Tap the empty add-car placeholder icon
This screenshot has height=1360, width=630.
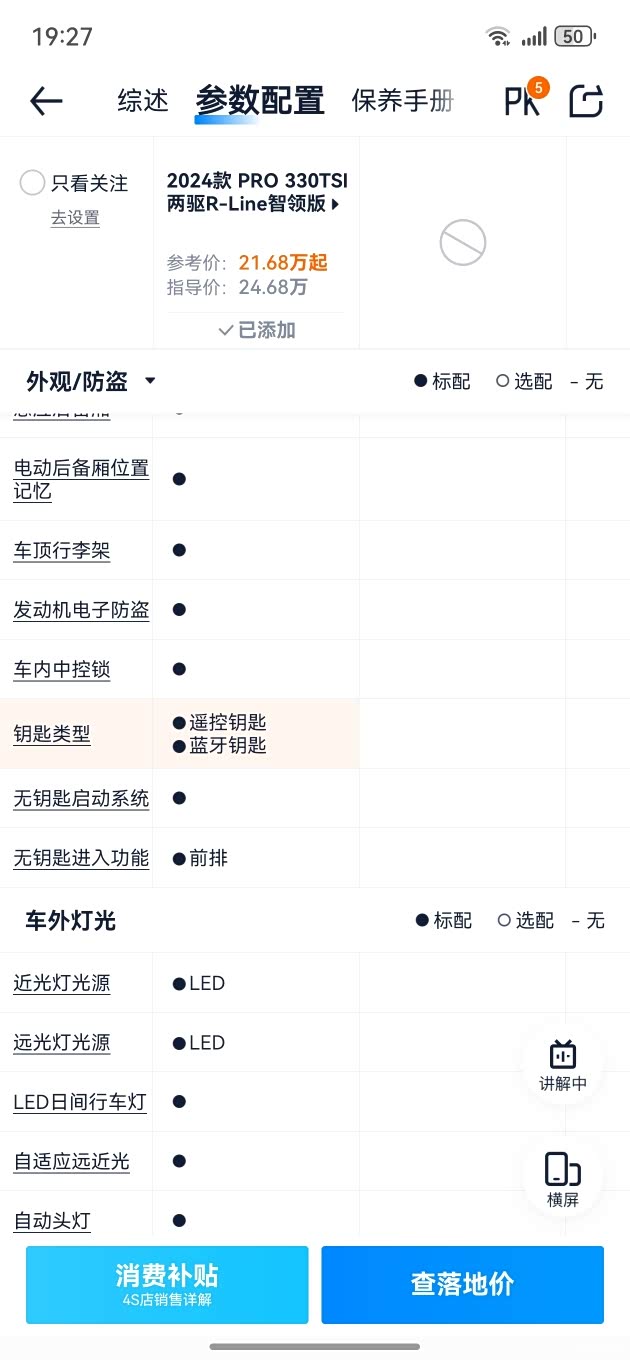(463, 242)
